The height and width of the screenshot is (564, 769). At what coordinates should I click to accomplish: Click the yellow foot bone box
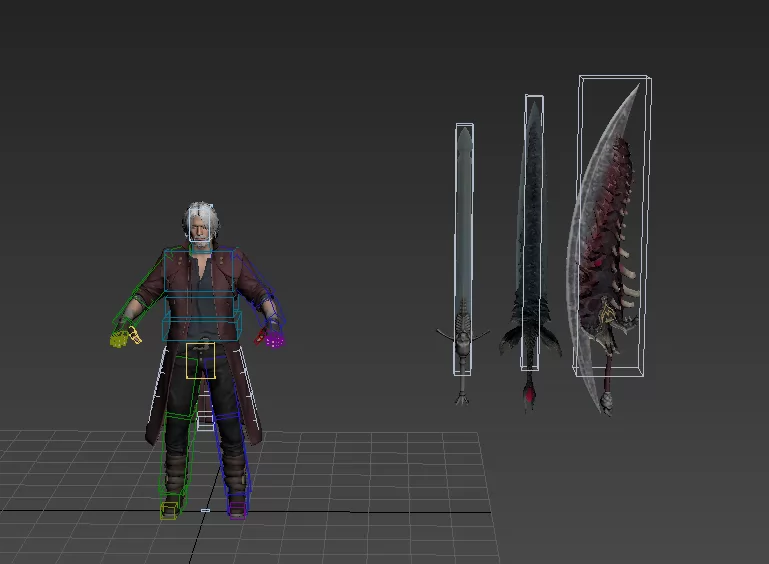coord(169,510)
